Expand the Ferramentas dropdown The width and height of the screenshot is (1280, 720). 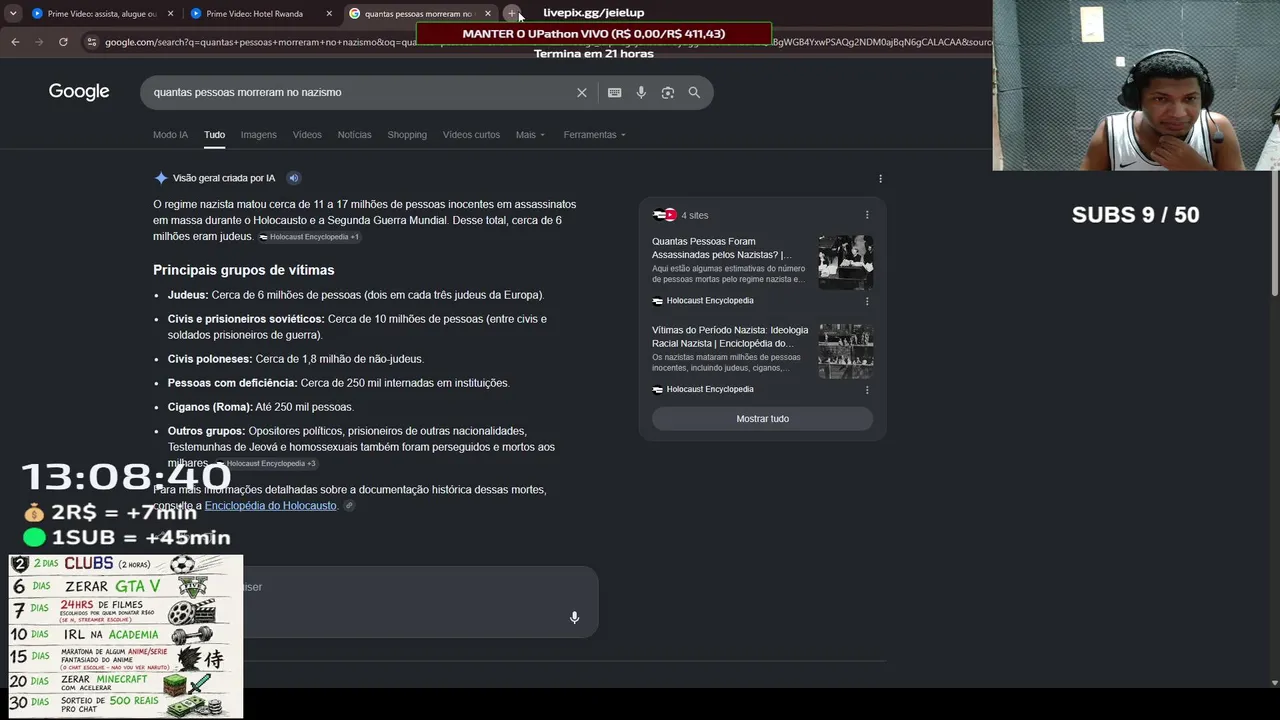[594, 135]
